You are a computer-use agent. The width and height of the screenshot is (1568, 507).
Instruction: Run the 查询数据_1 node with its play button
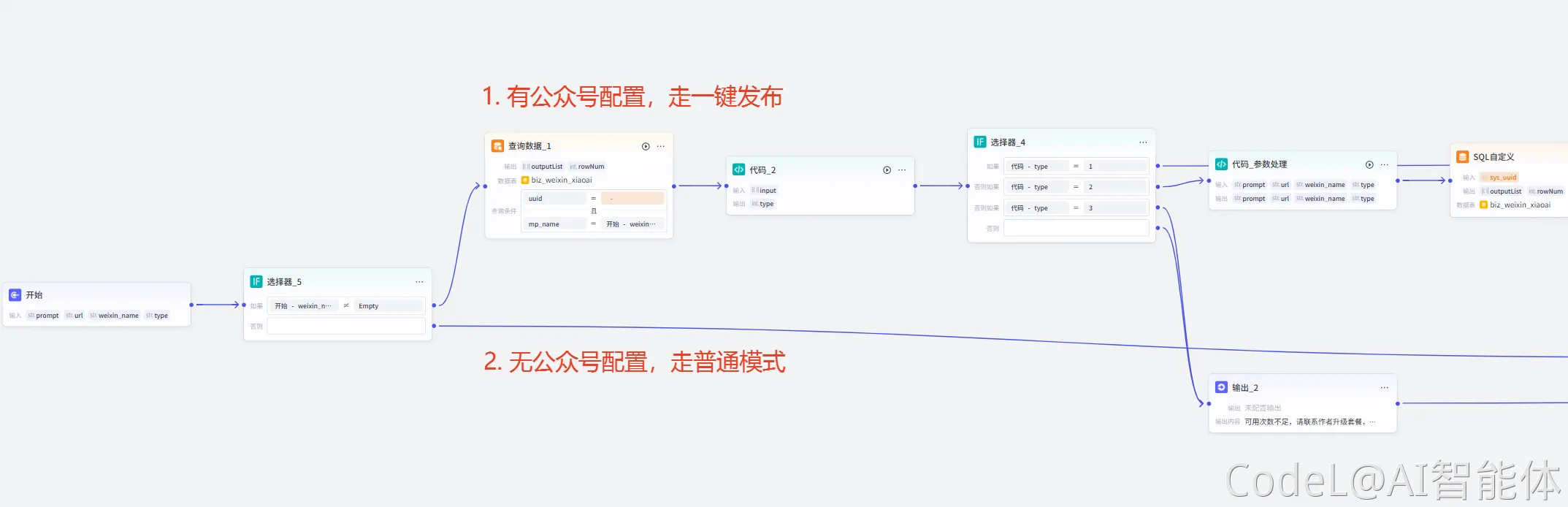(x=646, y=147)
